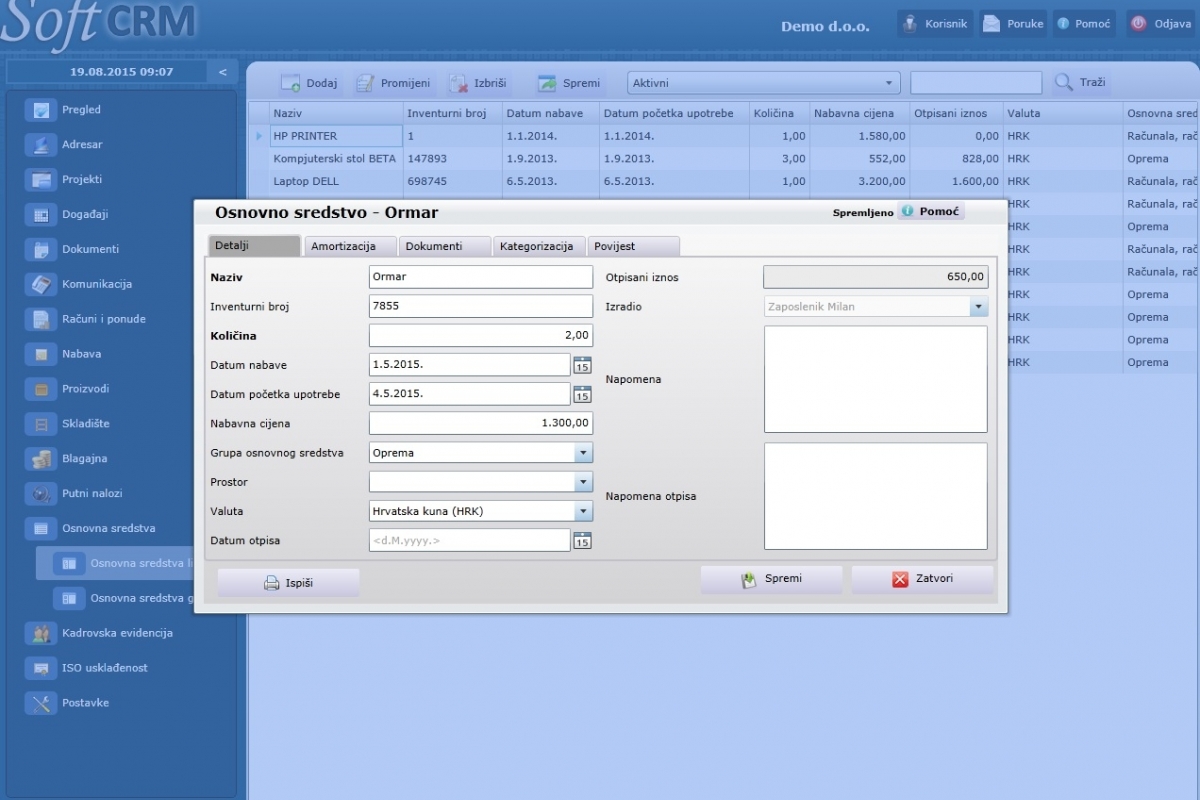Screen dimensions: 1200x800
Task: Sort by the Količina column header
Action: coord(779,113)
